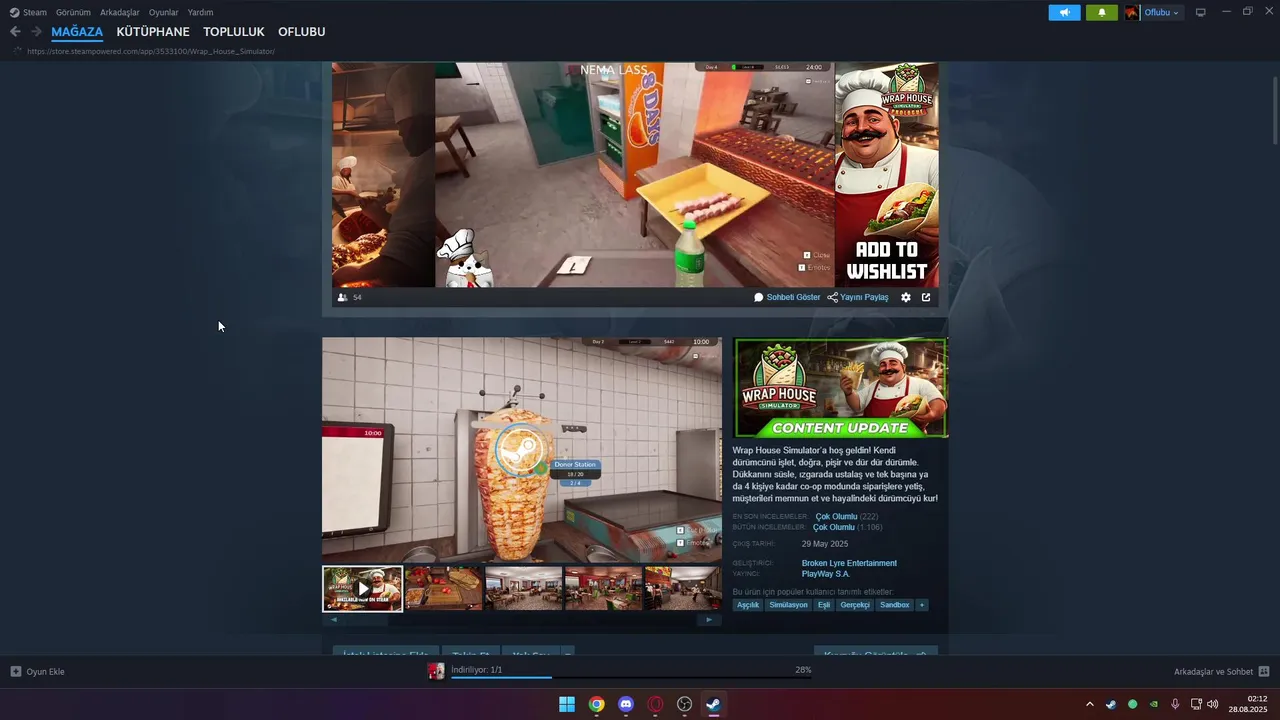The height and width of the screenshot is (720, 1280).
Task: Go back with the Steam back arrow
Action: pyautogui.click(x=15, y=32)
